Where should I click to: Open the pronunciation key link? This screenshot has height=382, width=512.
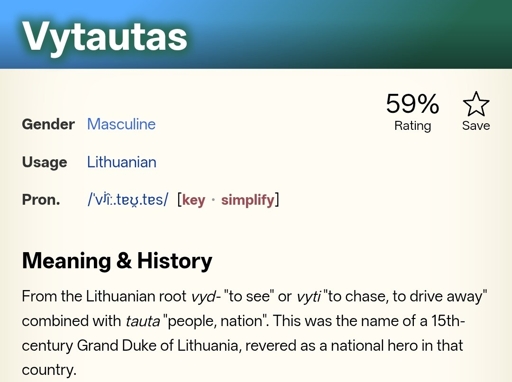tap(194, 200)
